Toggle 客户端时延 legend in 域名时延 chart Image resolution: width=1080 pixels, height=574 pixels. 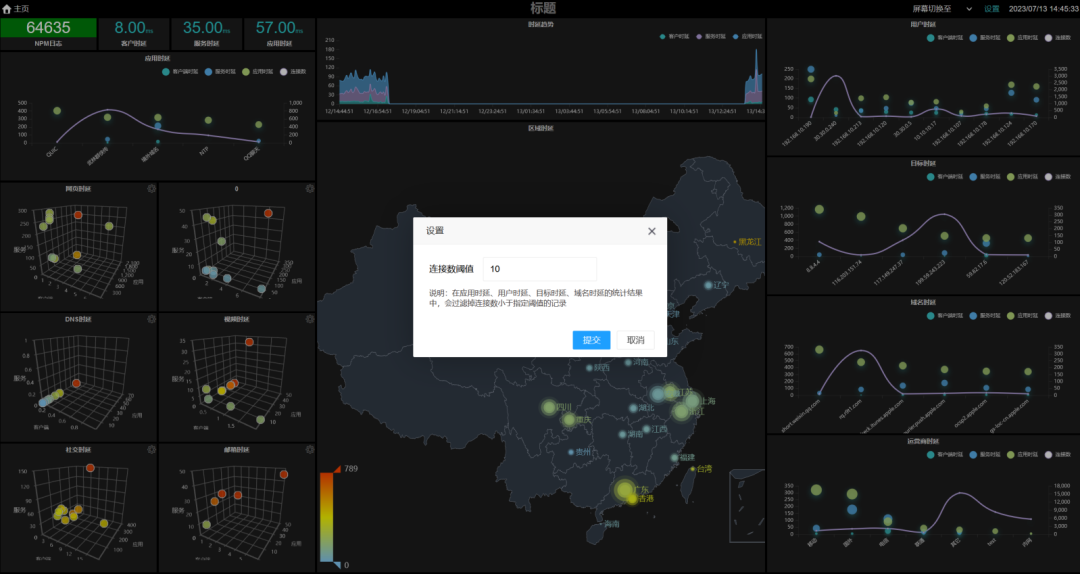tap(944, 316)
